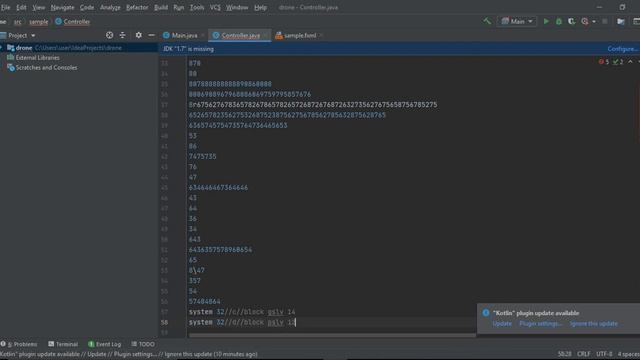Image resolution: width=640 pixels, height=360 pixels.
Task: Click the Profiler run icon
Action: click(x=585, y=21)
